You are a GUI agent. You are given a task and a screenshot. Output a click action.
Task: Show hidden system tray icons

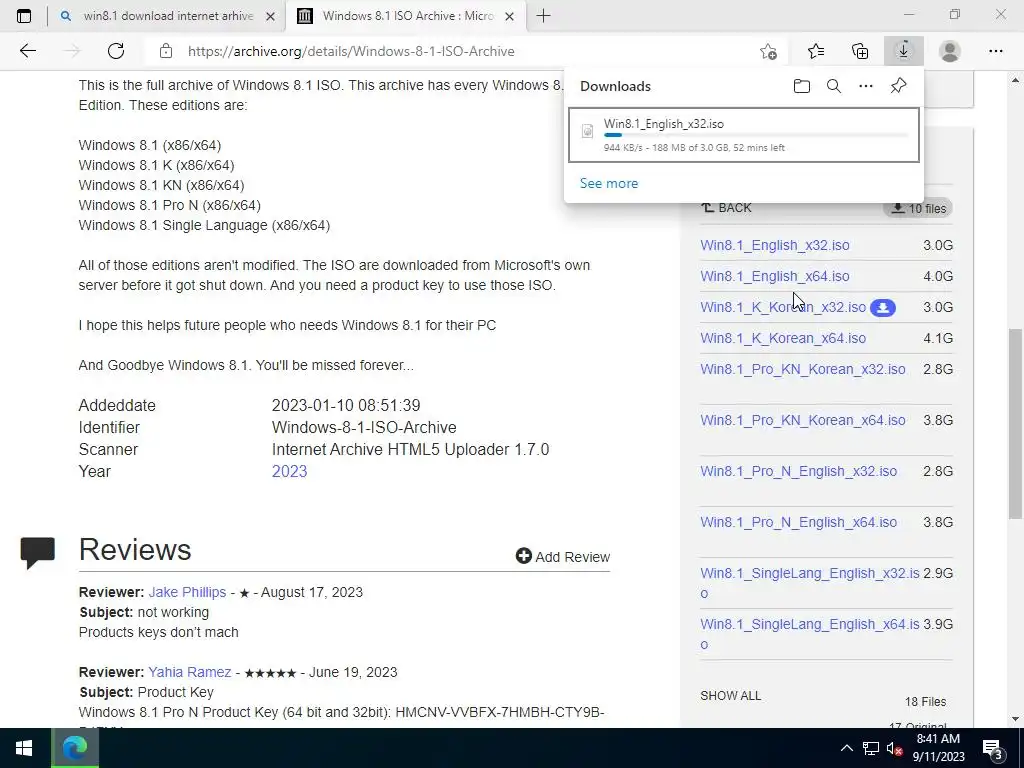[x=846, y=748]
